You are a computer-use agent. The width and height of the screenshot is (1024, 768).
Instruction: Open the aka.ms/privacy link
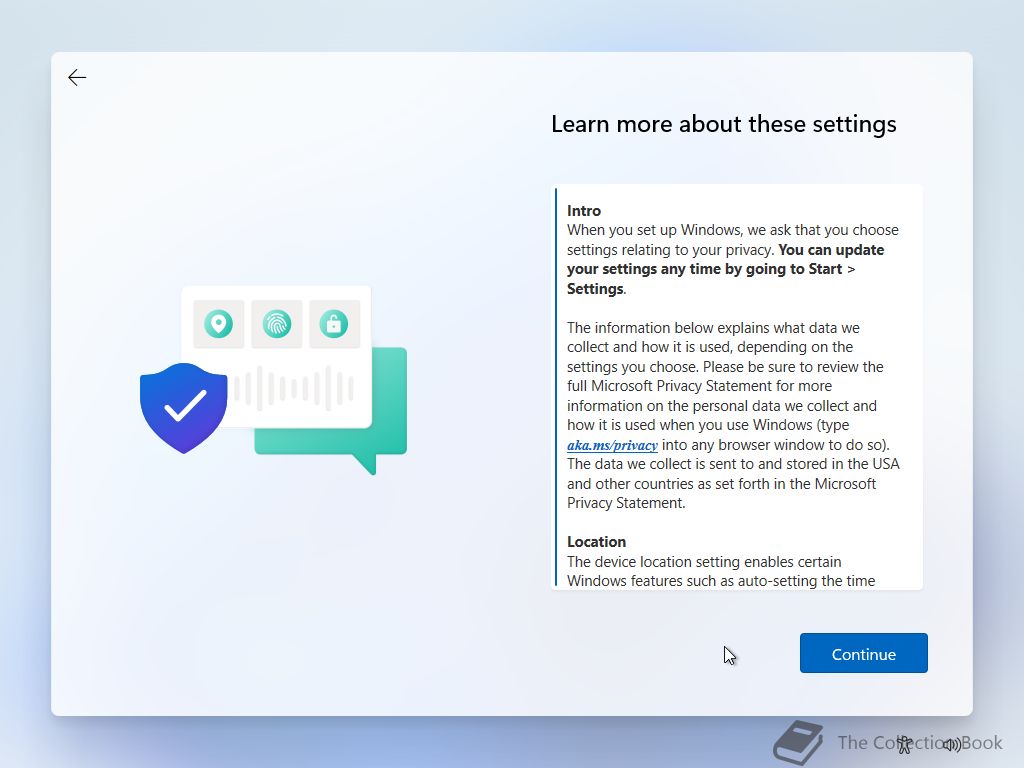pyautogui.click(x=612, y=445)
